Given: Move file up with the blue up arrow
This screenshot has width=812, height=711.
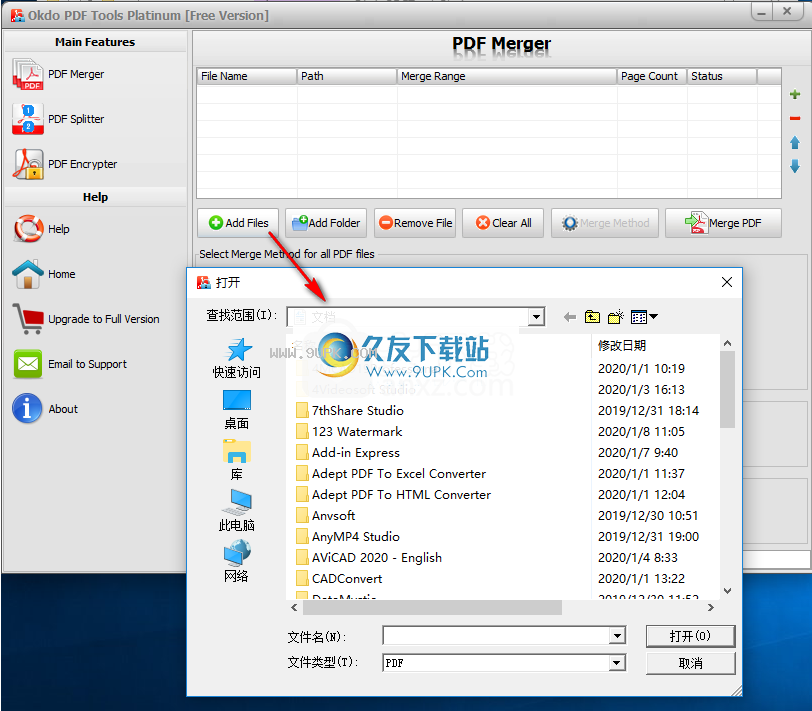Looking at the screenshot, I should pos(795,142).
